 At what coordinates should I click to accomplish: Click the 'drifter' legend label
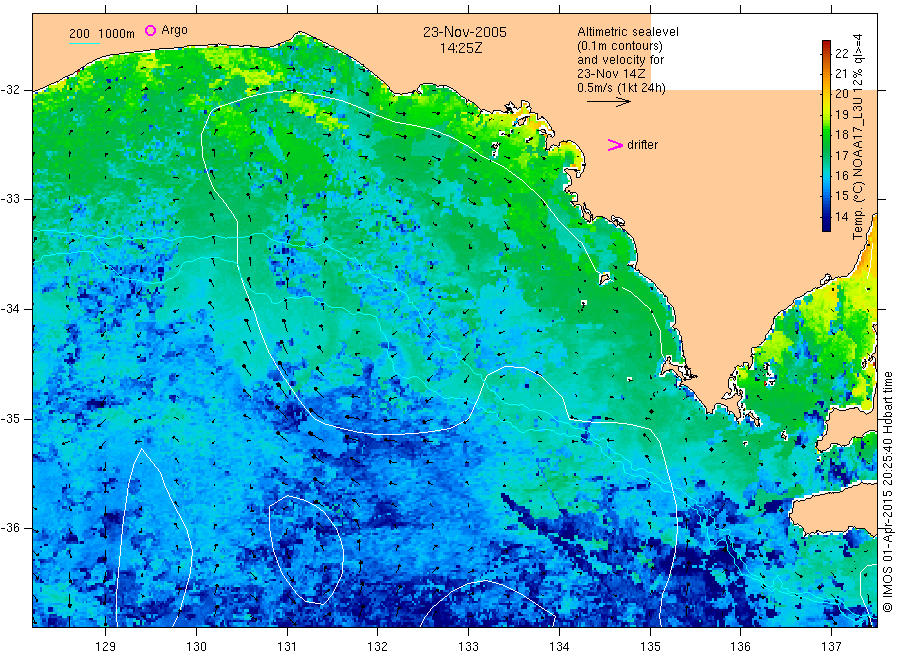click(x=642, y=145)
